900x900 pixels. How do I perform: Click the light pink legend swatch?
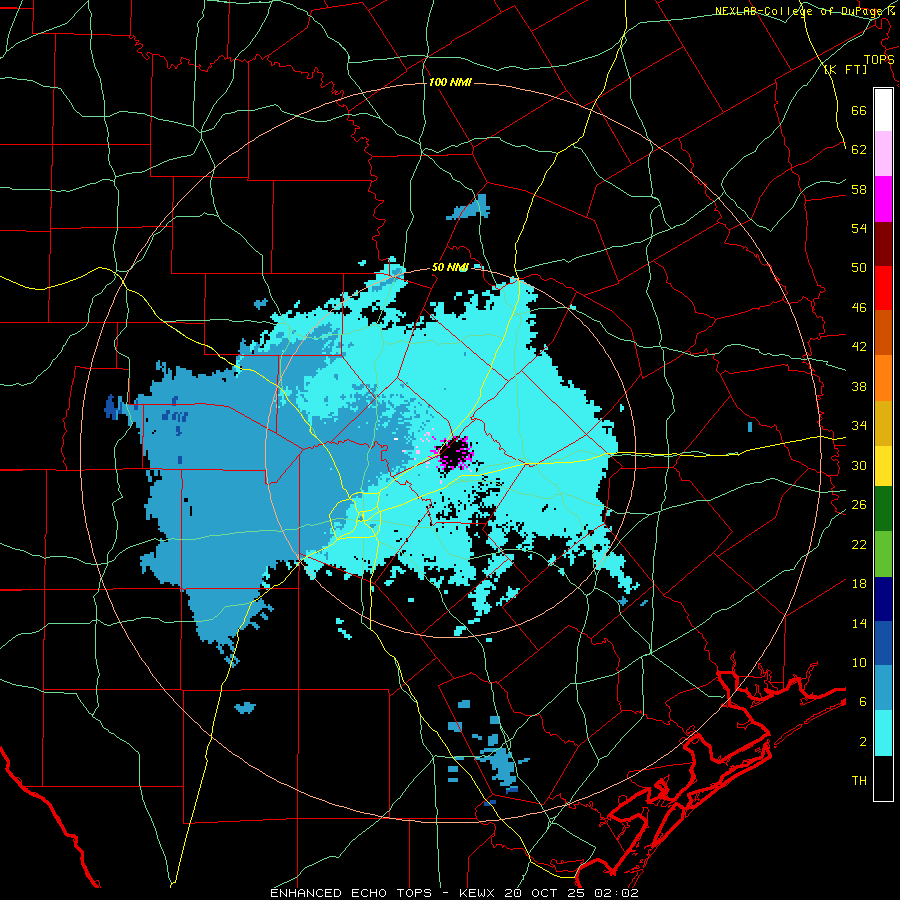pyautogui.click(x=883, y=154)
